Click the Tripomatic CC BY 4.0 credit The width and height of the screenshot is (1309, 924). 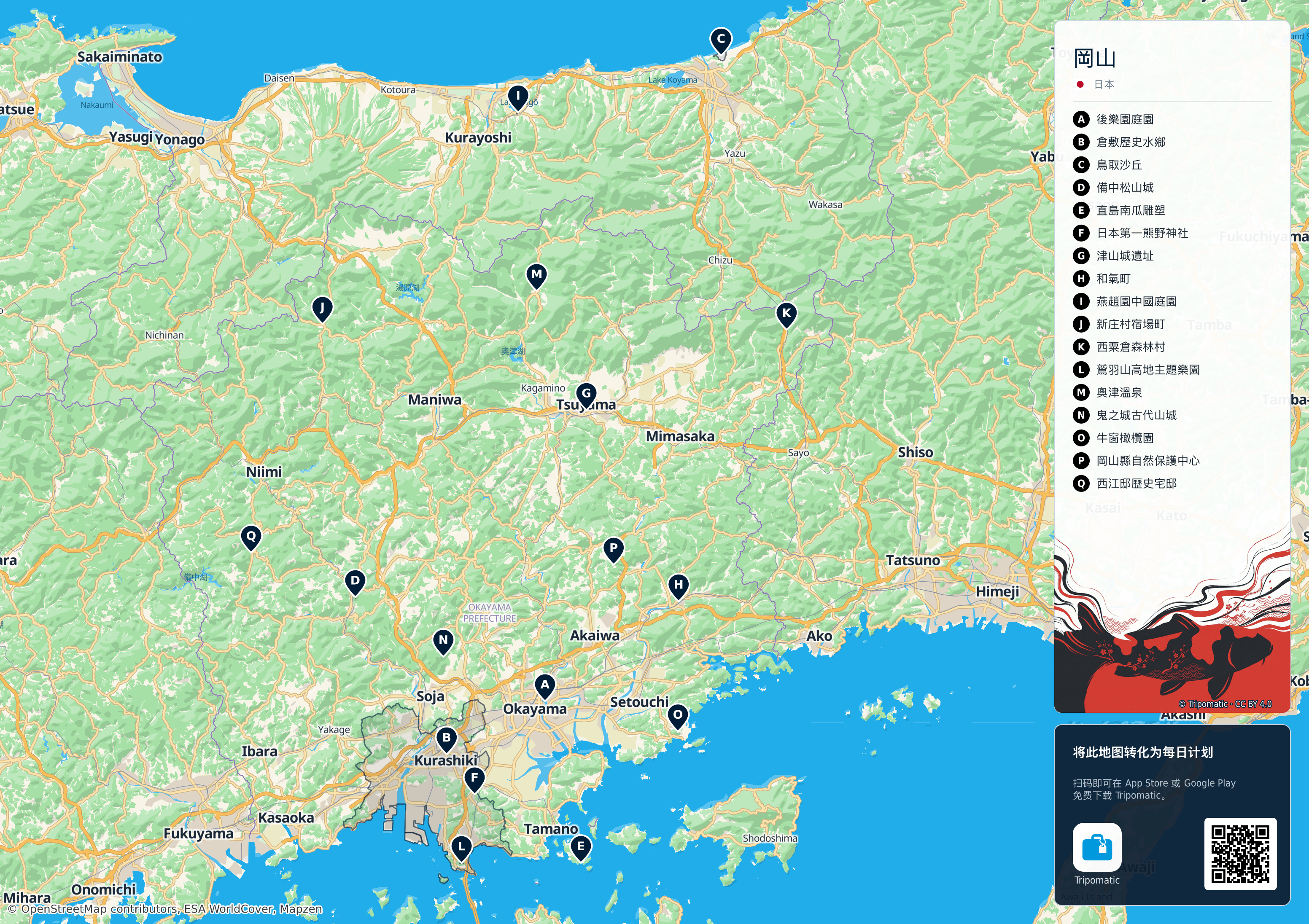1225,704
